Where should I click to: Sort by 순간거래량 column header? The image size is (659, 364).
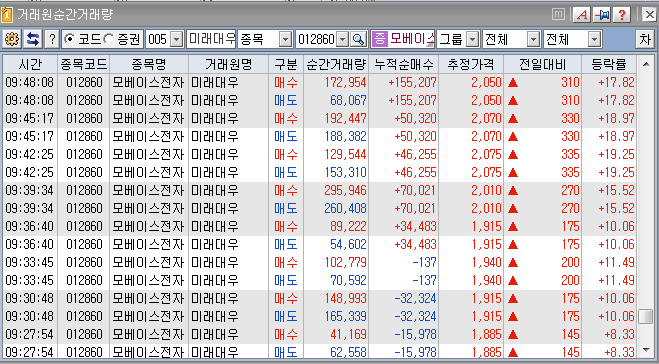[x=336, y=64]
